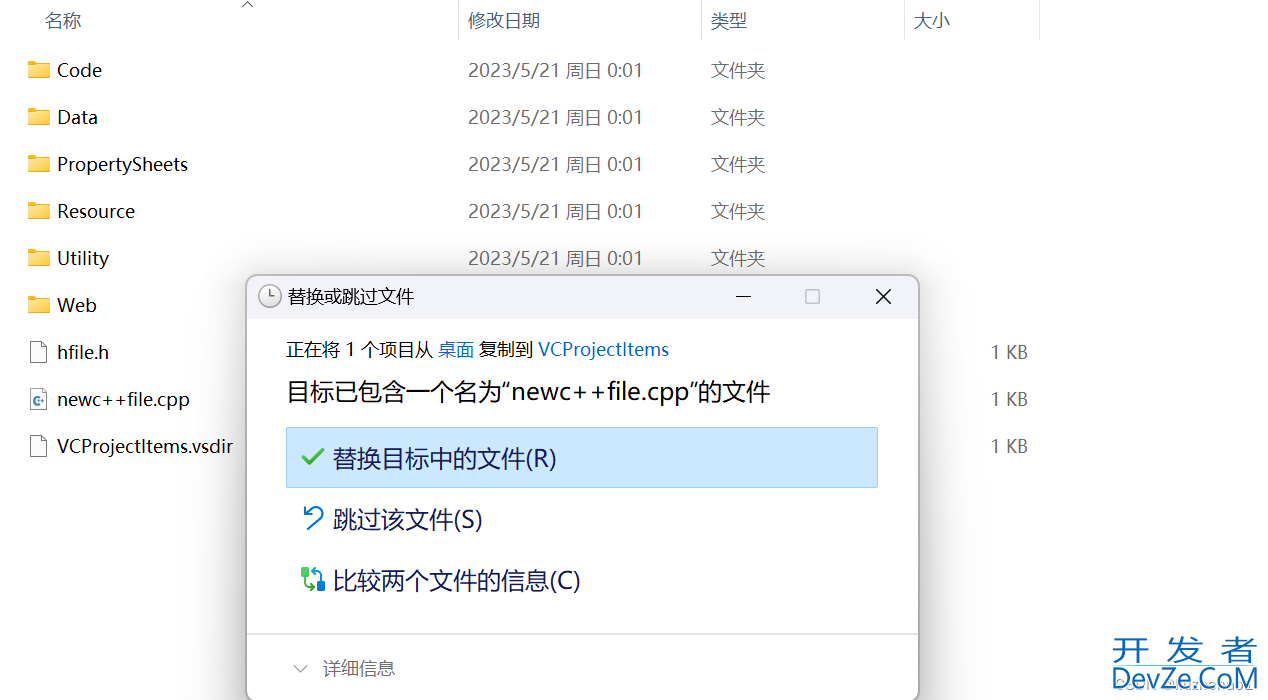This screenshot has height=700, width=1268.
Task: Click 文件夹 type in Resource row
Action: [738, 211]
